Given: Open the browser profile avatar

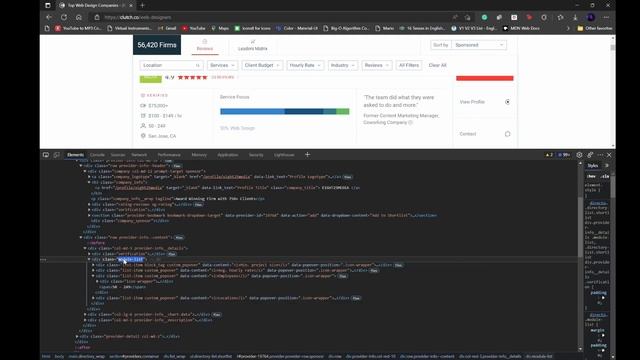Looking at the screenshot, I should [591, 18].
